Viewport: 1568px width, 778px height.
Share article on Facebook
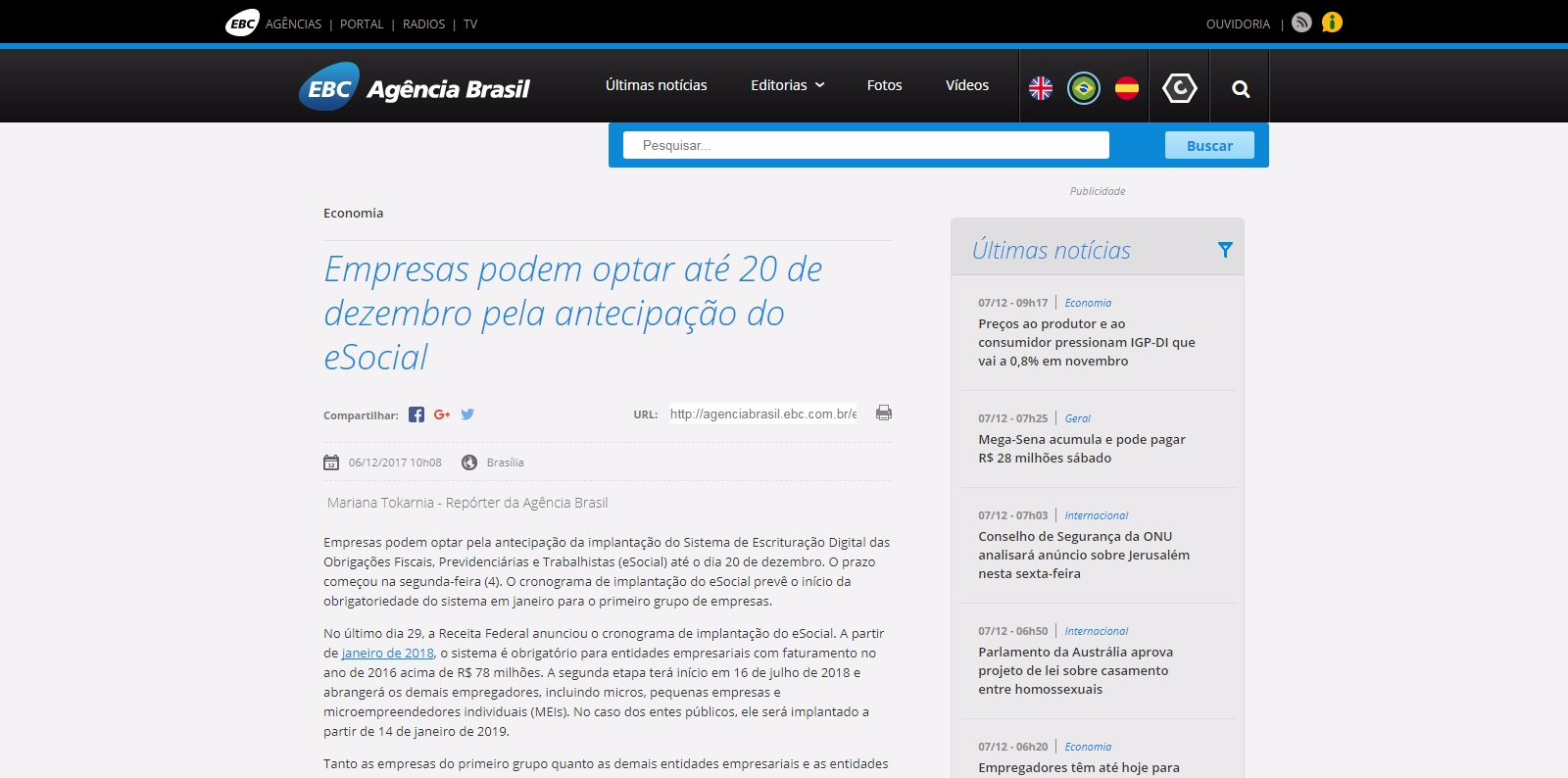click(416, 414)
